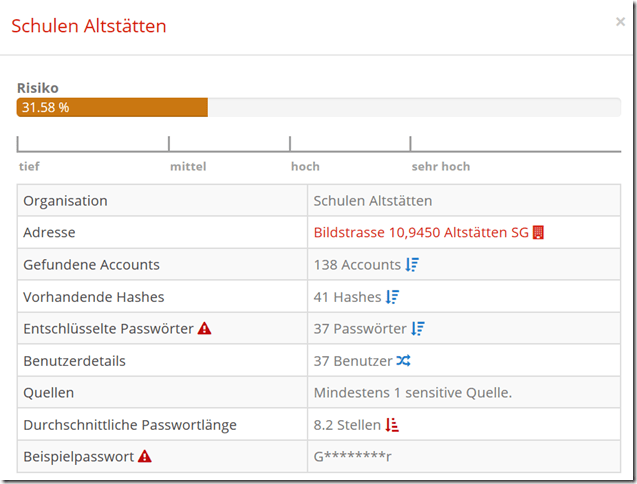
Task: Click the sort icon beside 37 Passwörter
Action: [418, 329]
